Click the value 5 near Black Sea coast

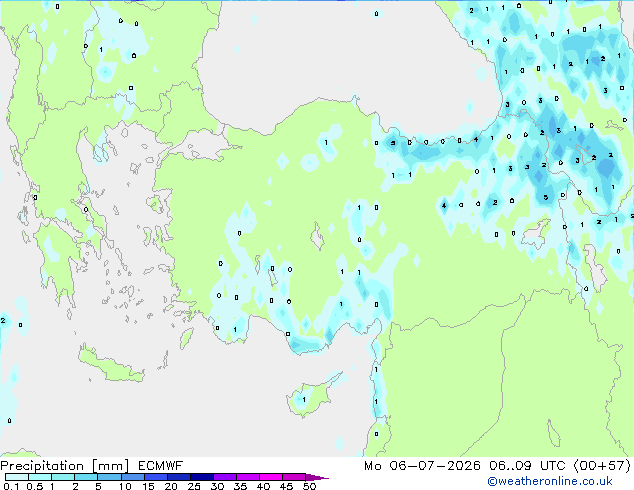pyautogui.click(x=393, y=143)
